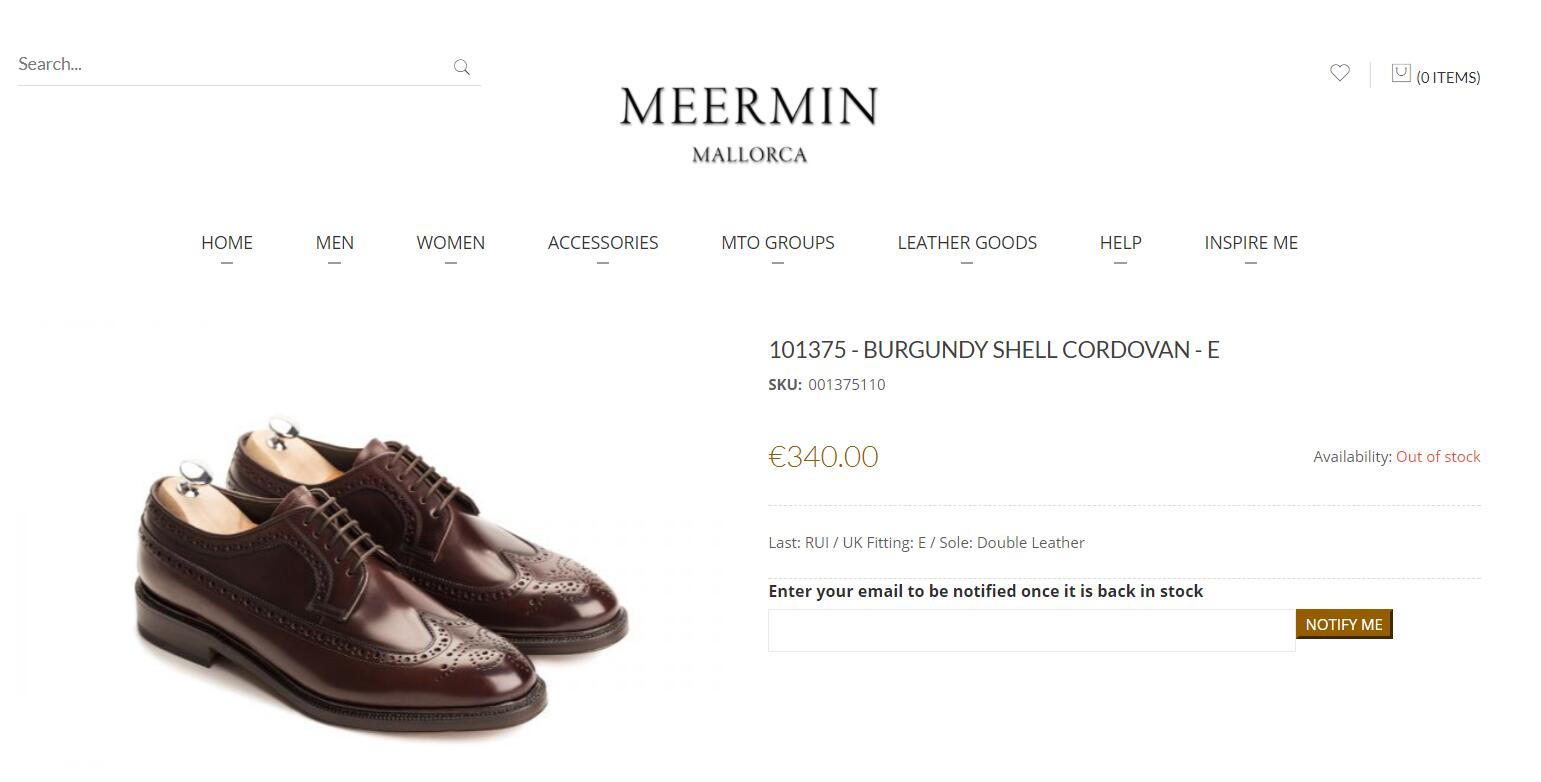Open the MEN menu
1541x782 pixels.
tap(334, 243)
